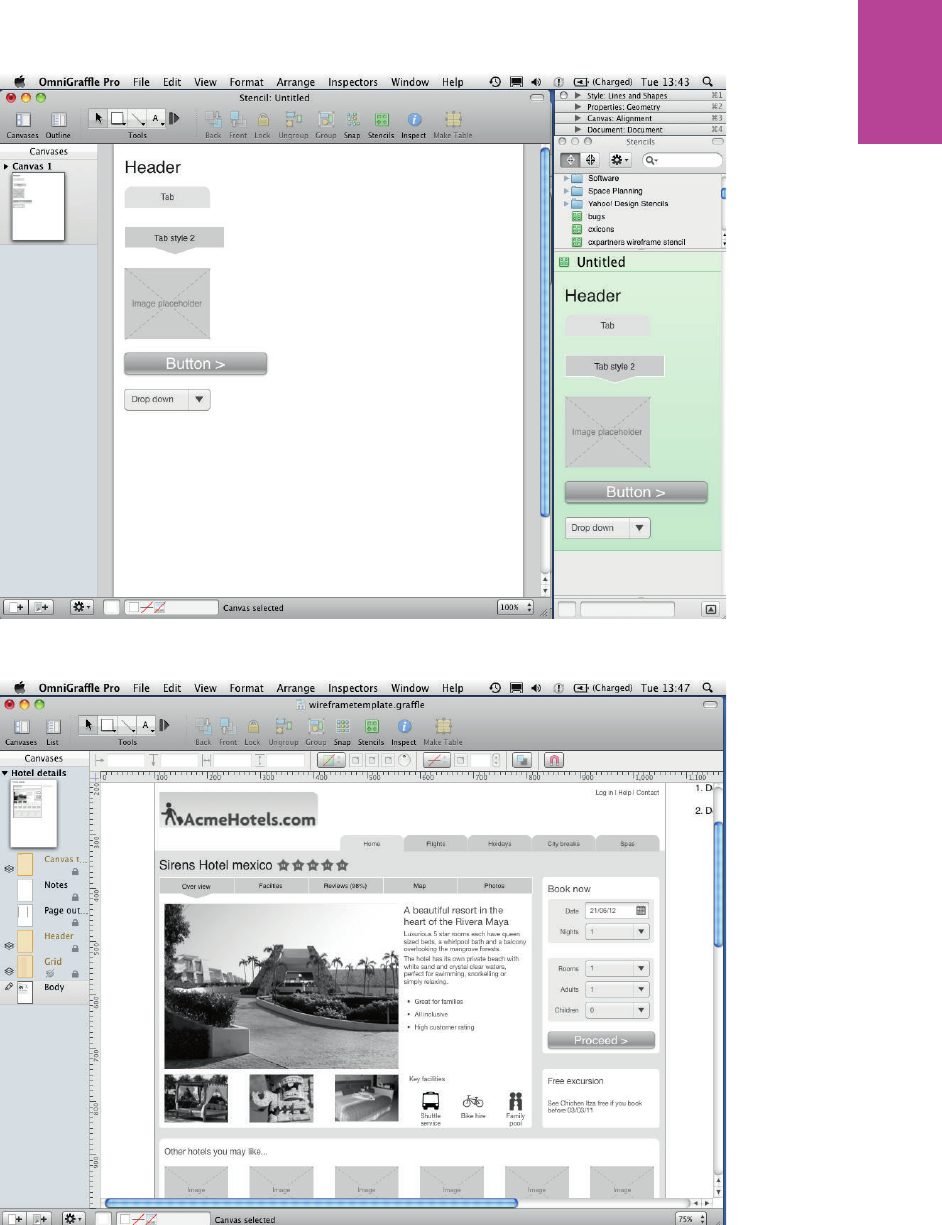Expand the Yahoo! Design Stencils folder
This screenshot has width=942, height=1225.
pyautogui.click(x=567, y=204)
